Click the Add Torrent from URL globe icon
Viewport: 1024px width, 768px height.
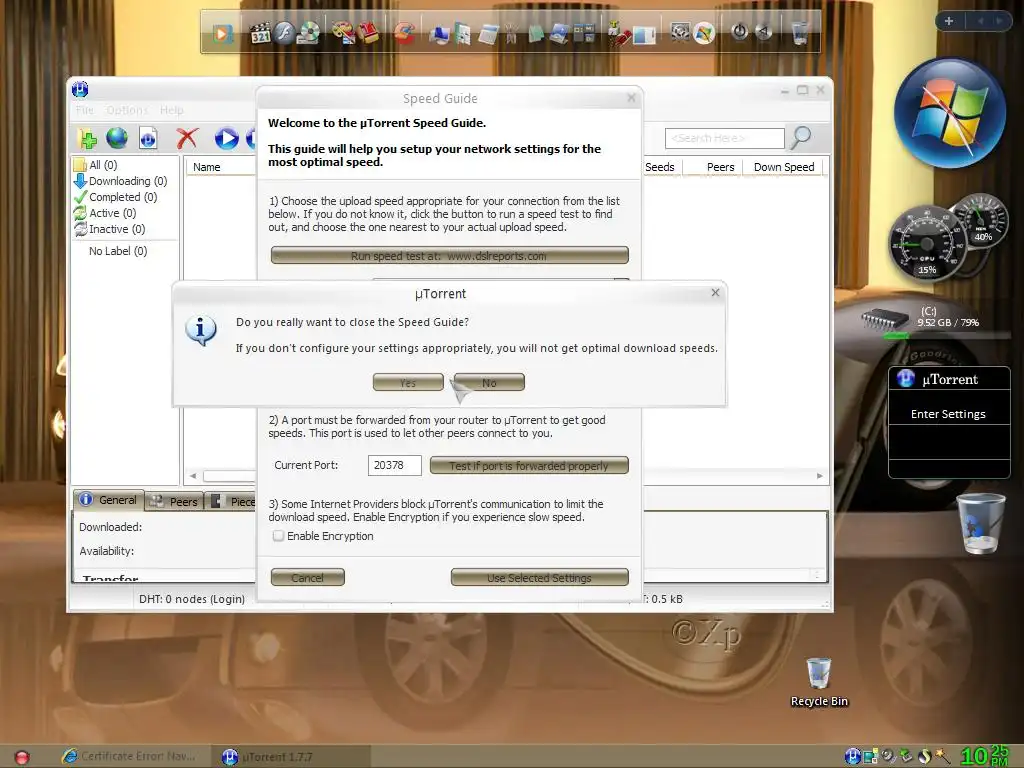tap(117, 138)
